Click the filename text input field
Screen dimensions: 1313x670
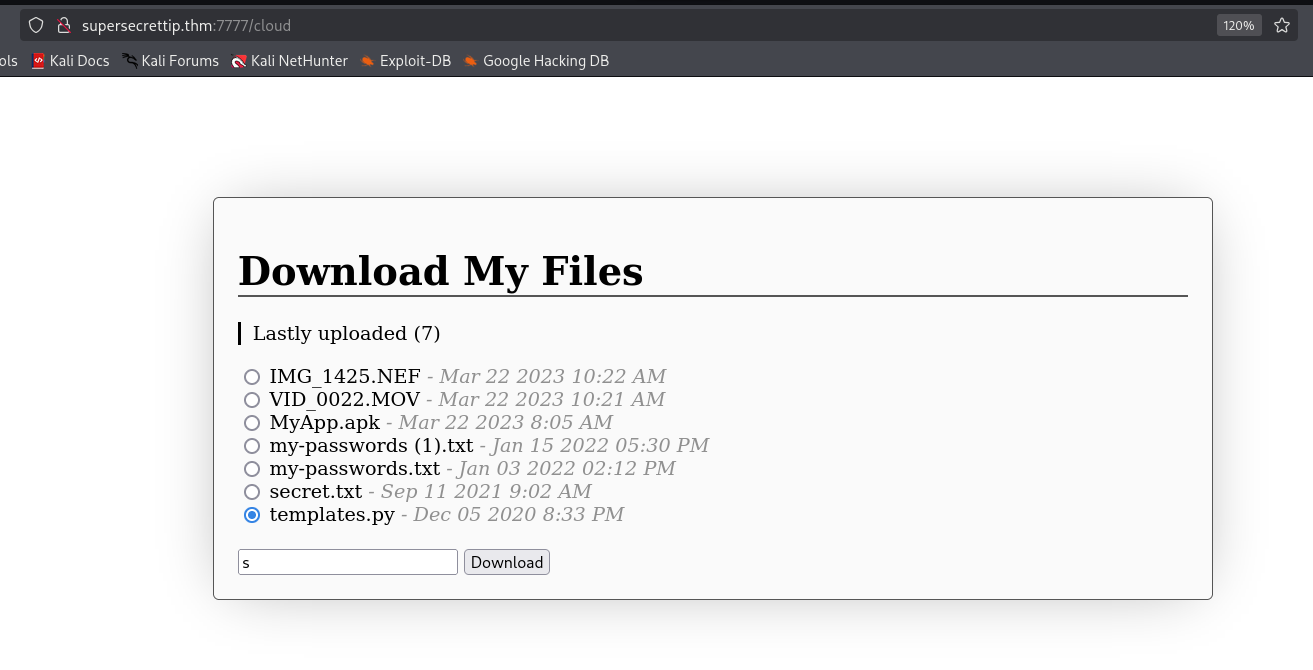click(x=347, y=562)
